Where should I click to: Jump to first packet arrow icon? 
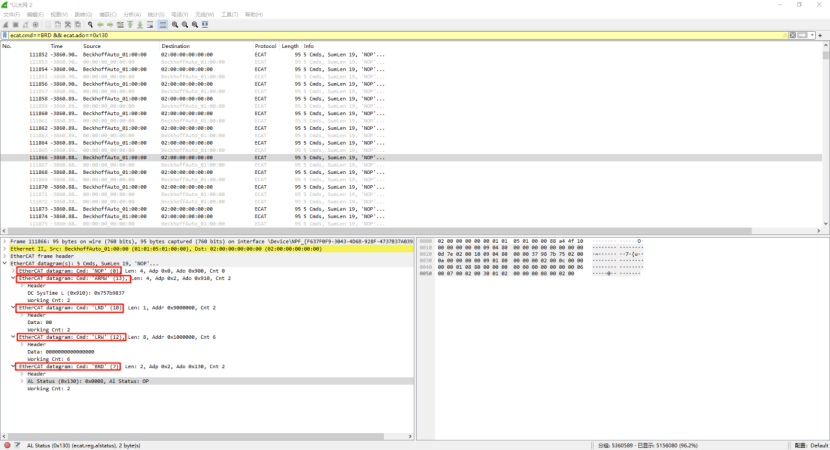click(x=130, y=24)
